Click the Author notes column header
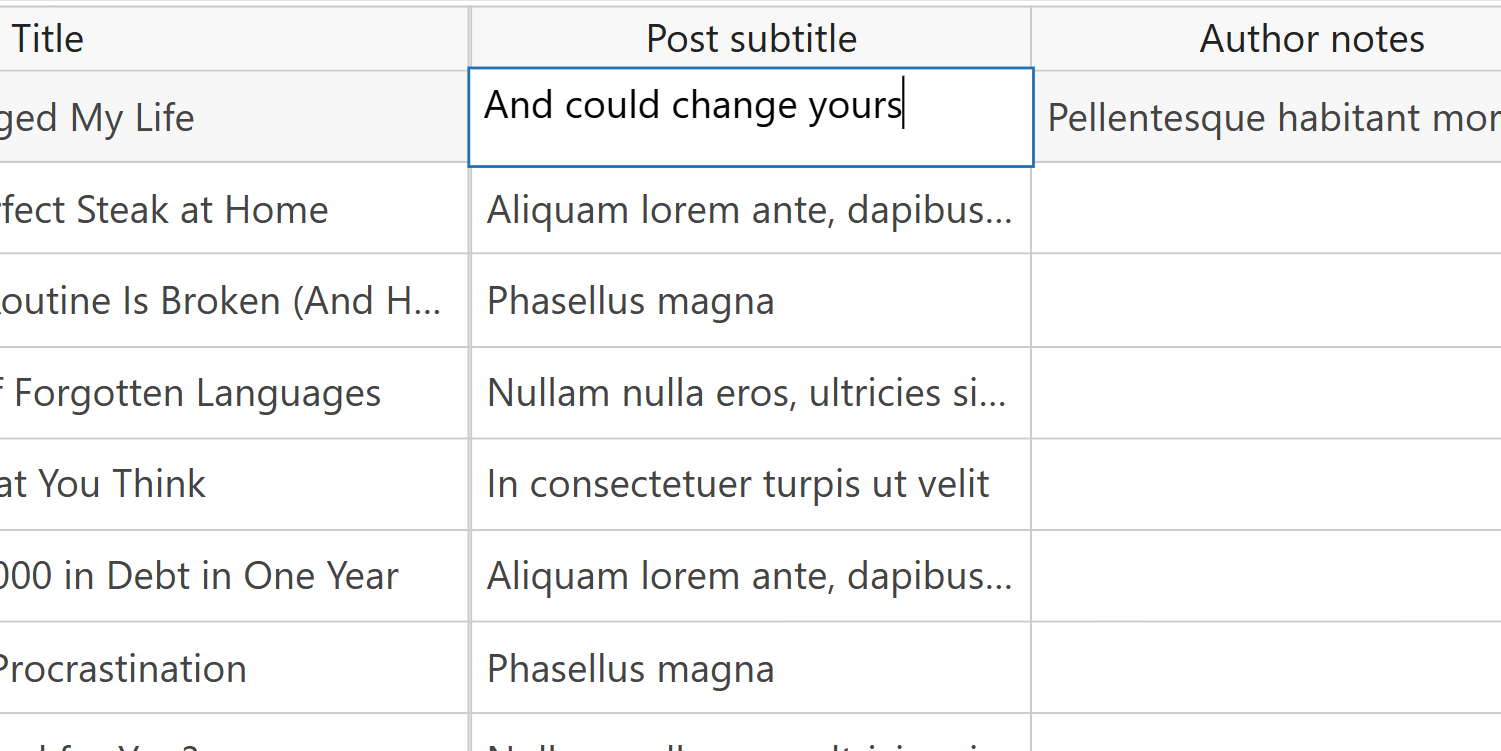The width and height of the screenshot is (1501, 751). pyautogui.click(x=1266, y=39)
